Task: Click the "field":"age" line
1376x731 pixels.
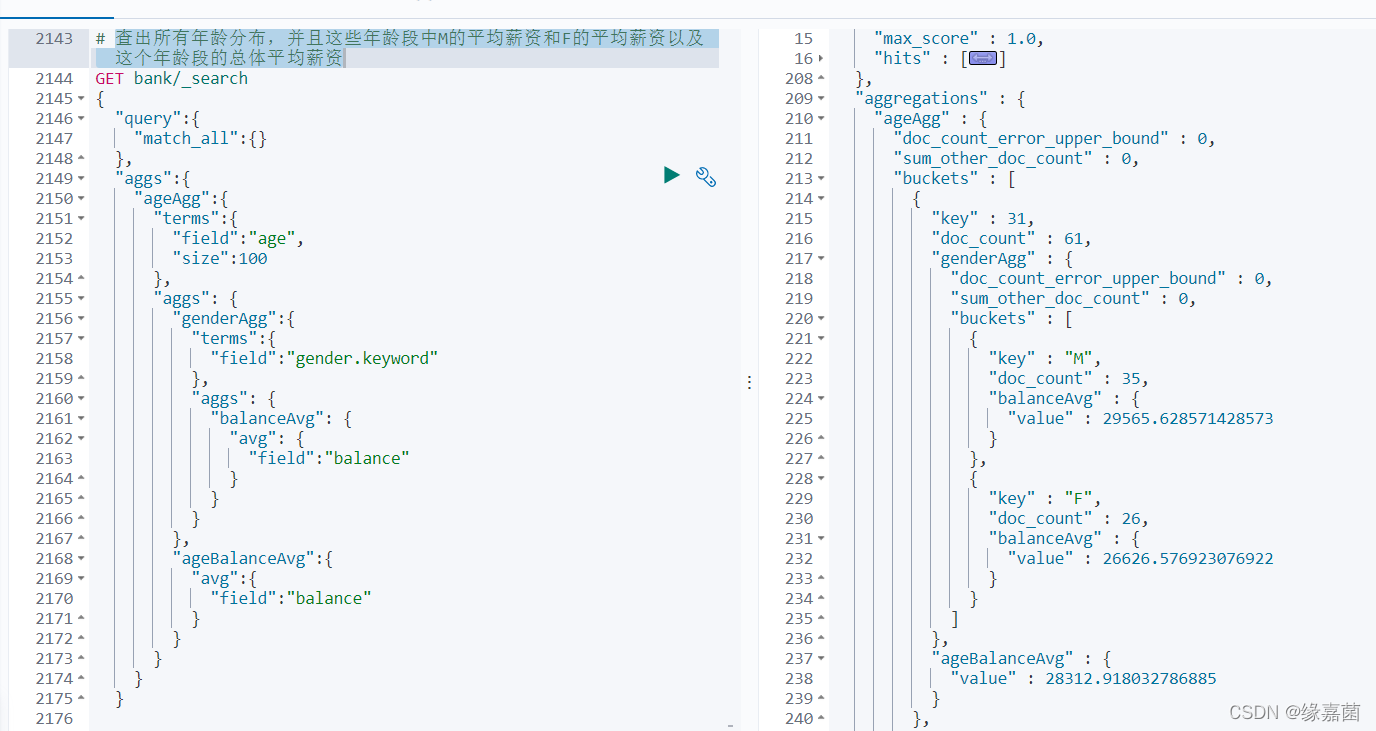Action: (237, 239)
